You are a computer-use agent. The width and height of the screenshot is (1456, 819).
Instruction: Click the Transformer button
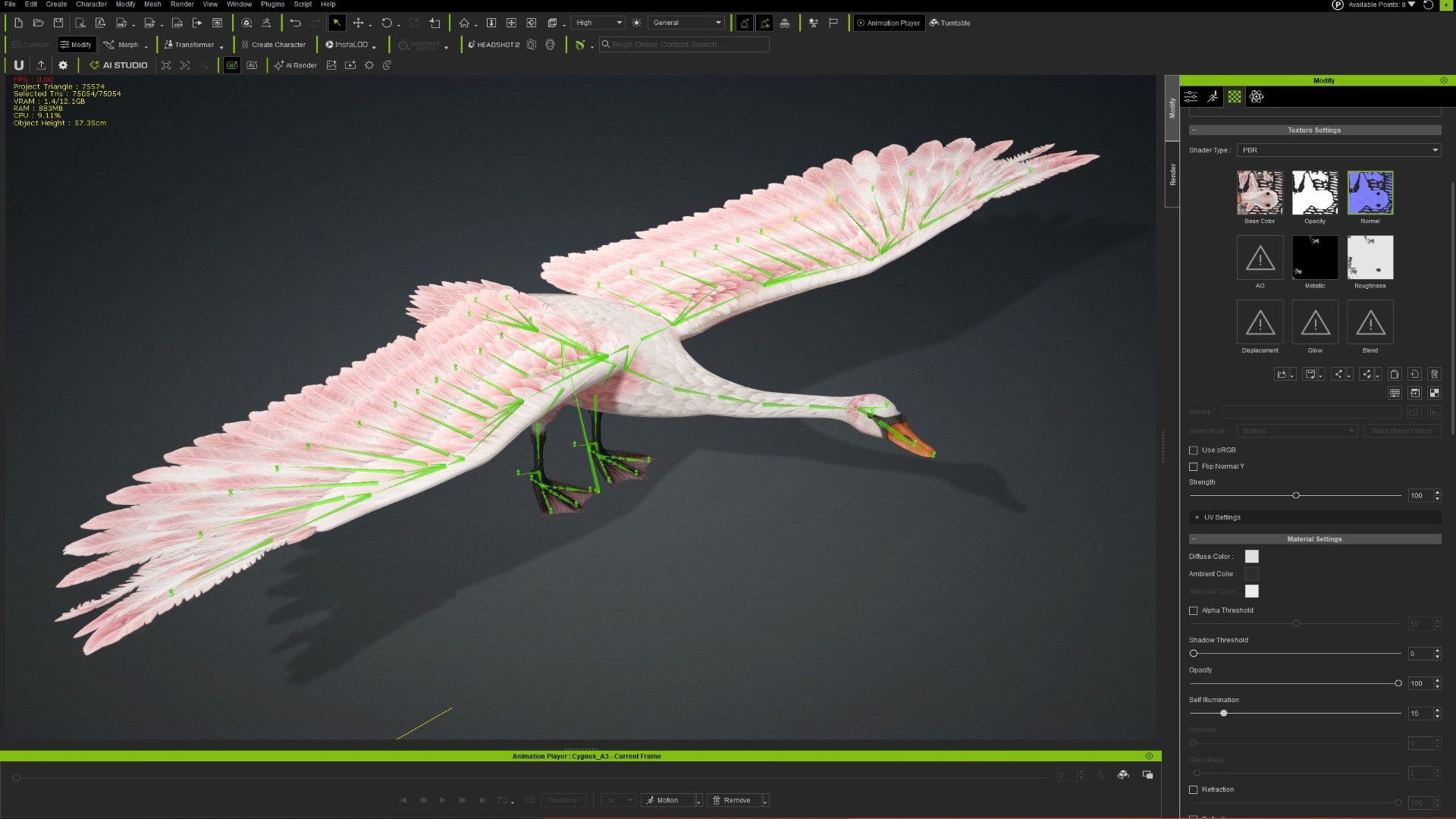click(x=190, y=45)
